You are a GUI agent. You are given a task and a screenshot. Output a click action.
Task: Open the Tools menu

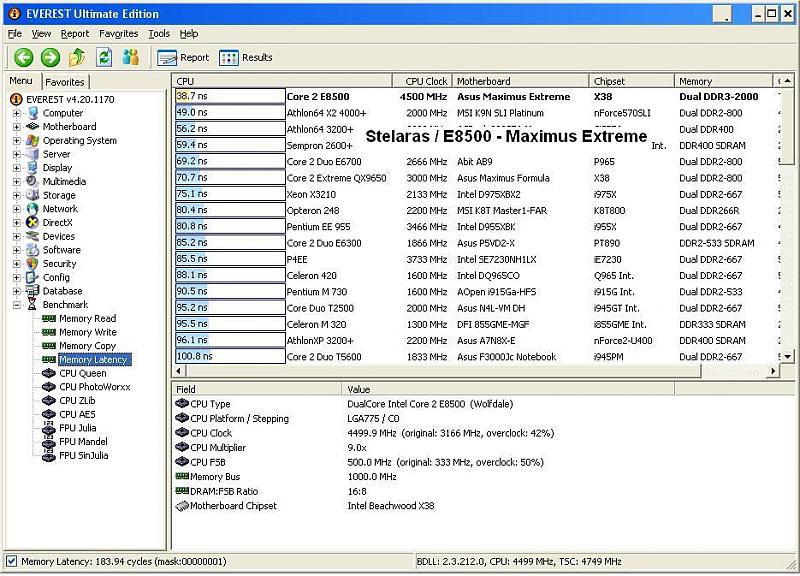159,34
